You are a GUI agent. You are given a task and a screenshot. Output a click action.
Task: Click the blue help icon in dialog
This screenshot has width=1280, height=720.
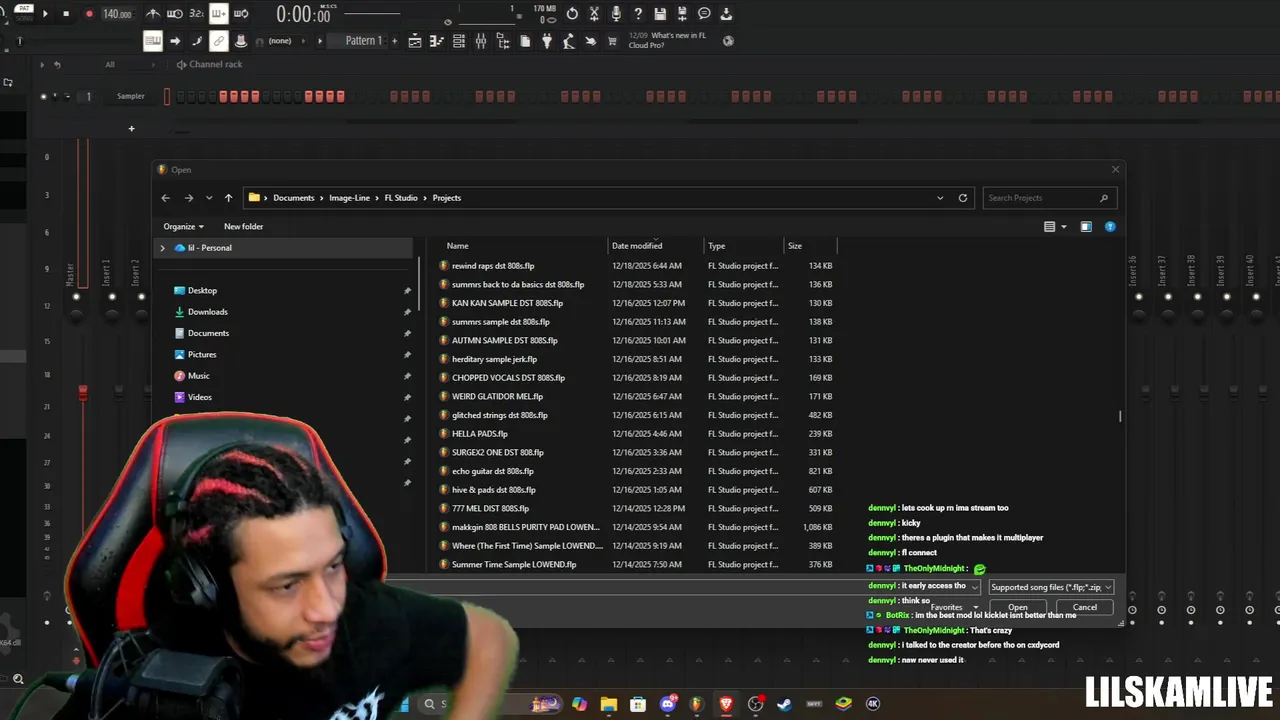(1110, 227)
